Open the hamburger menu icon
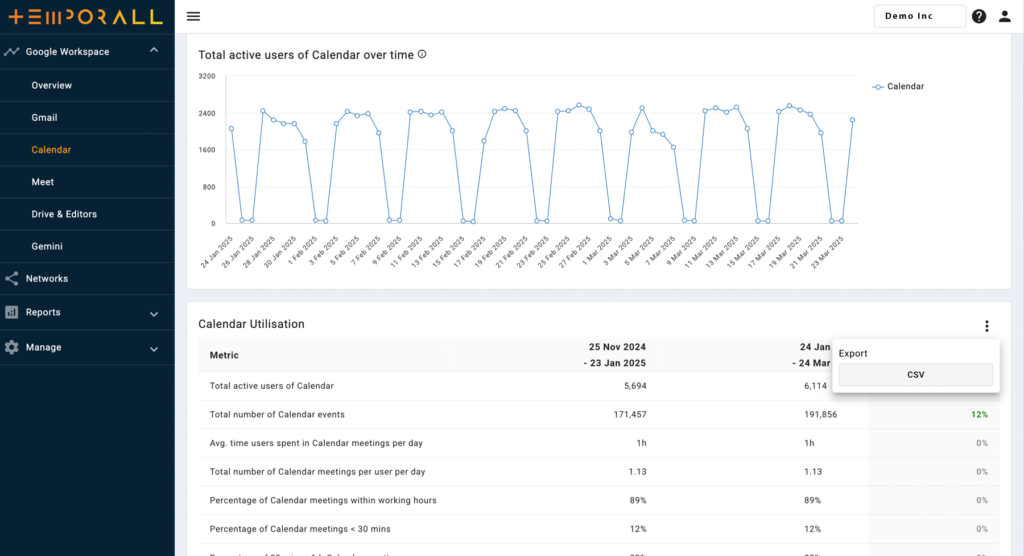This screenshot has width=1024, height=556. tap(193, 16)
